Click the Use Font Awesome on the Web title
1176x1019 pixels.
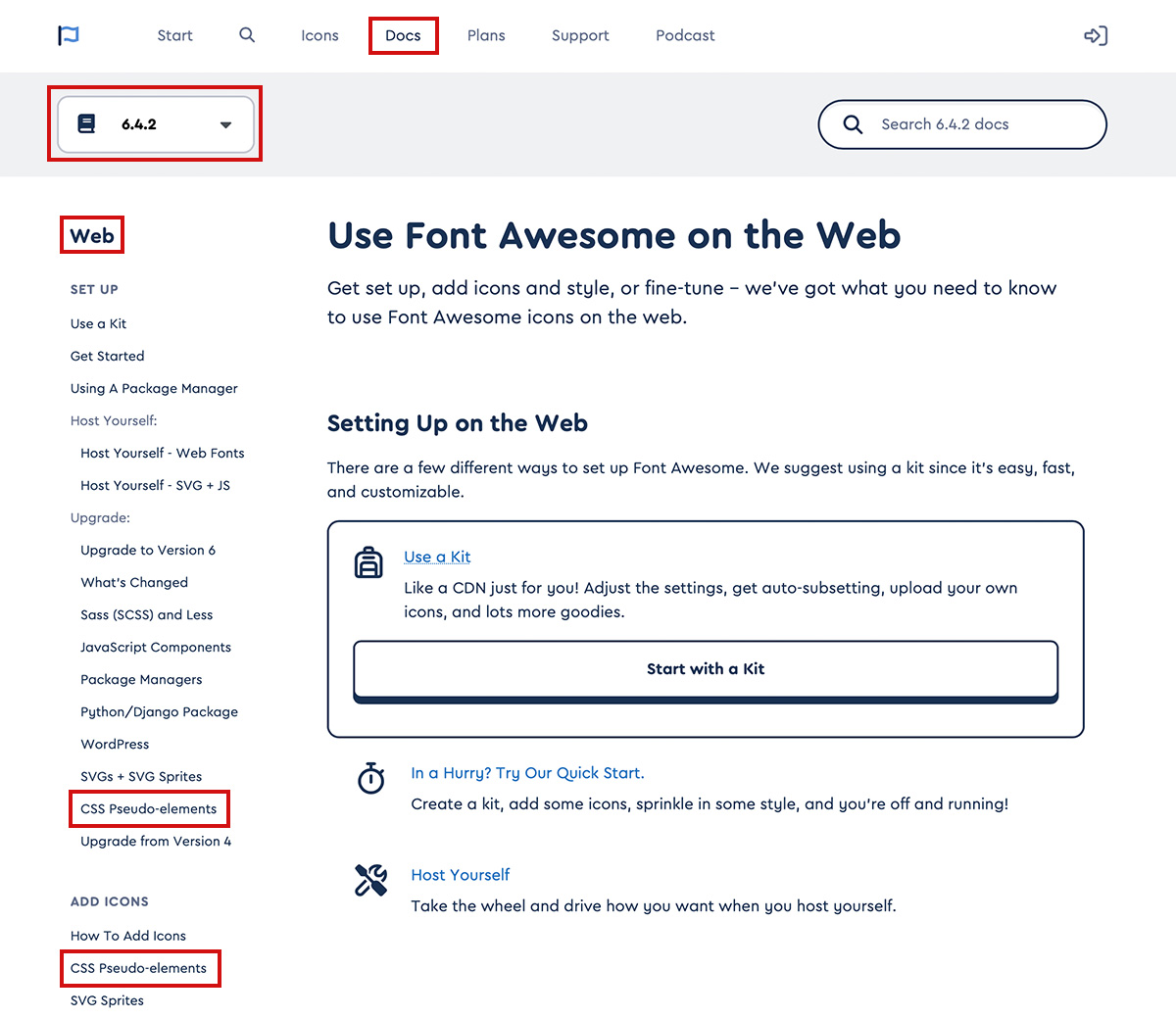[x=614, y=235]
